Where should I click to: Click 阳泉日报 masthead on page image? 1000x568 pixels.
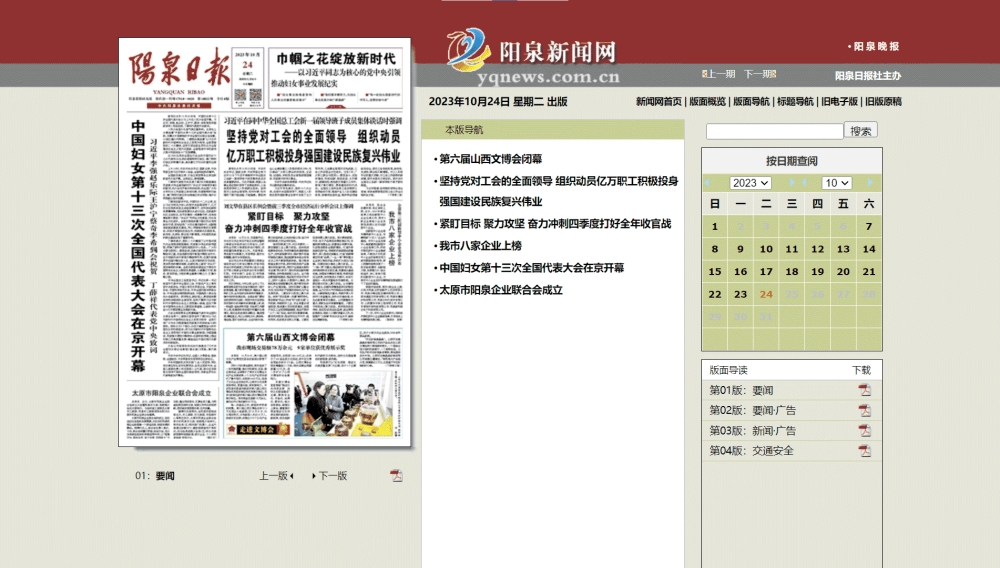[x=179, y=68]
